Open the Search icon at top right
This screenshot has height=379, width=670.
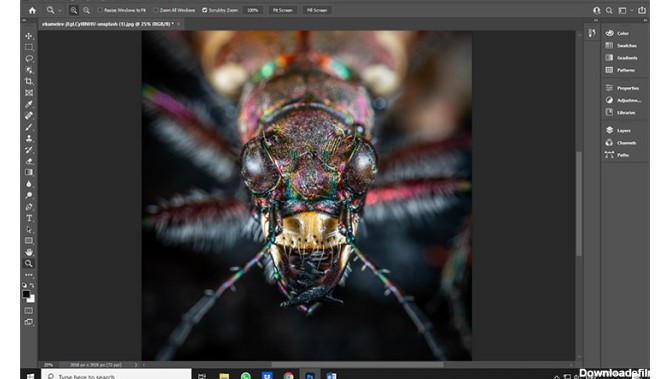point(609,10)
